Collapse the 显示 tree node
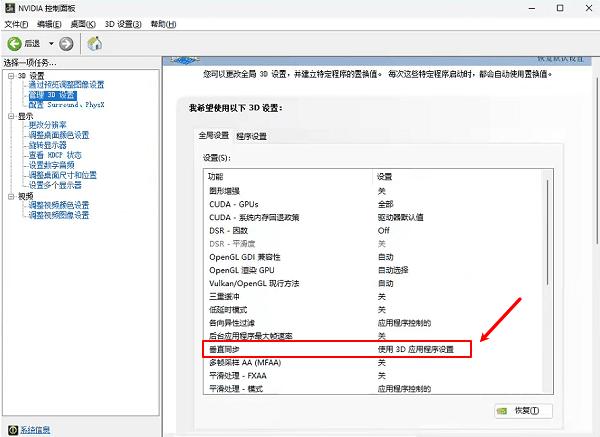600x437 pixels. (11, 116)
